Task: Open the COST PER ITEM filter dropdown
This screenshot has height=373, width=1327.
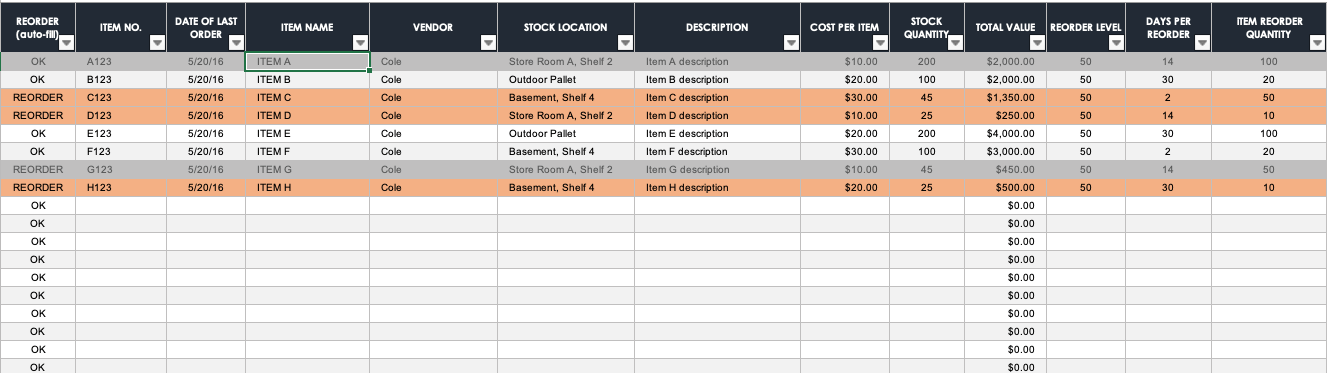Action: 880,43
